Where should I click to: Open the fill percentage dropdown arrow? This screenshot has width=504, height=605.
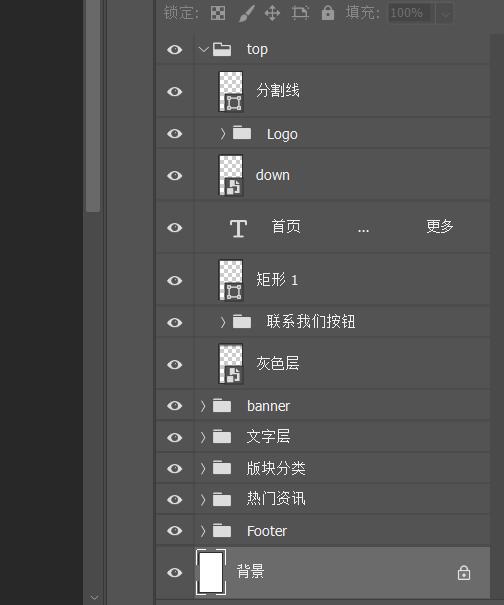coord(445,14)
